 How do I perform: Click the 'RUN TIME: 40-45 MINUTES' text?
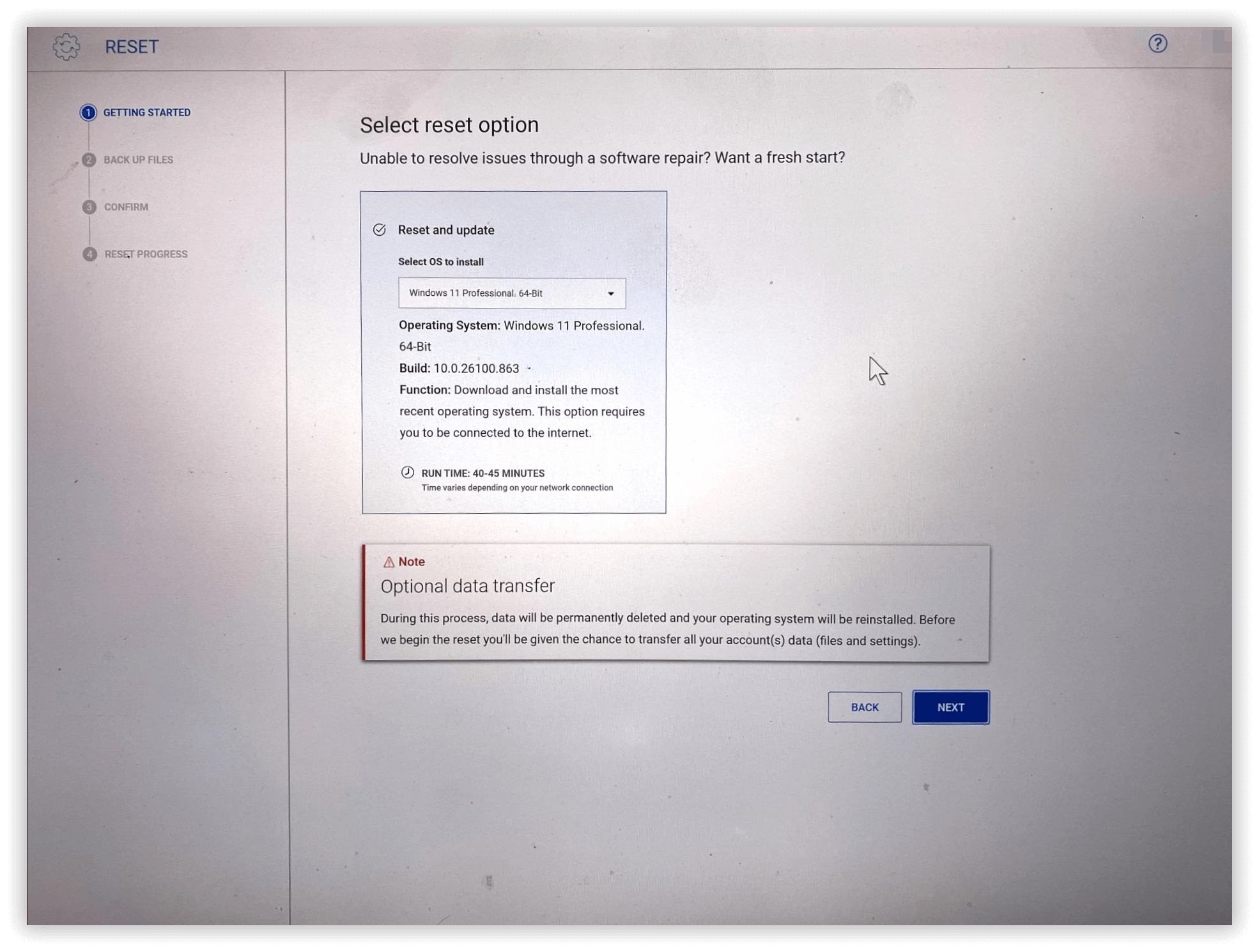(483, 473)
